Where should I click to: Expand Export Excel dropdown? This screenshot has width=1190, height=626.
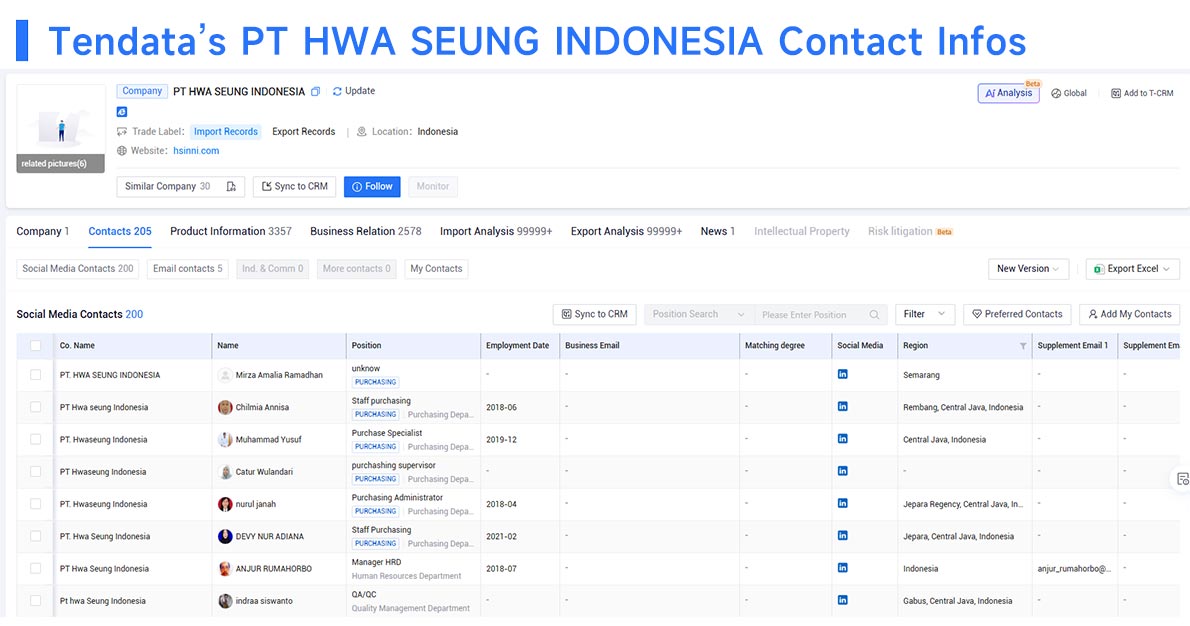pyautogui.click(x=1132, y=269)
